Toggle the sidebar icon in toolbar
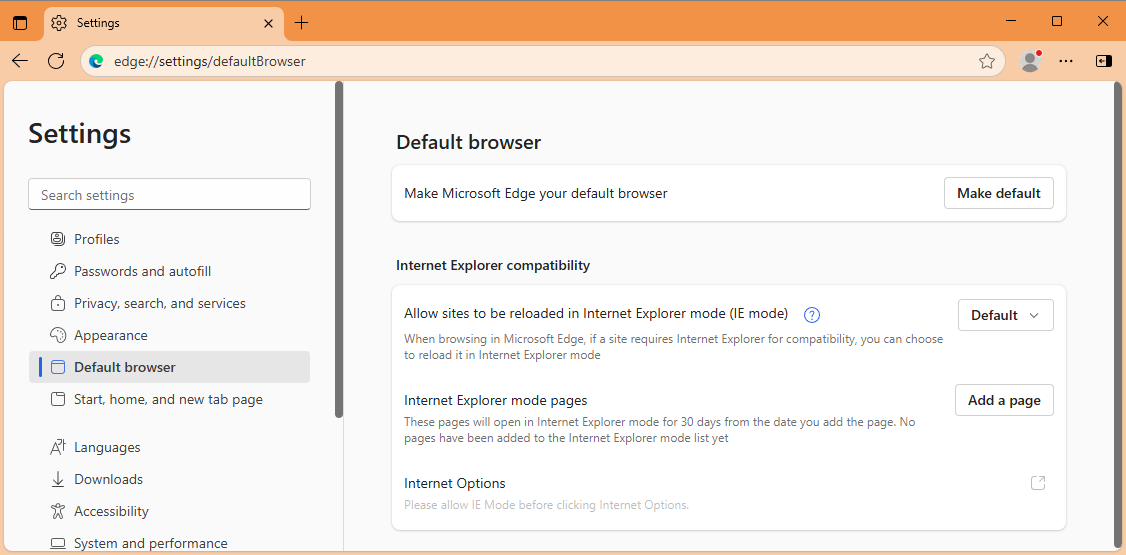1126x555 pixels. pyautogui.click(x=1103, y=61)
